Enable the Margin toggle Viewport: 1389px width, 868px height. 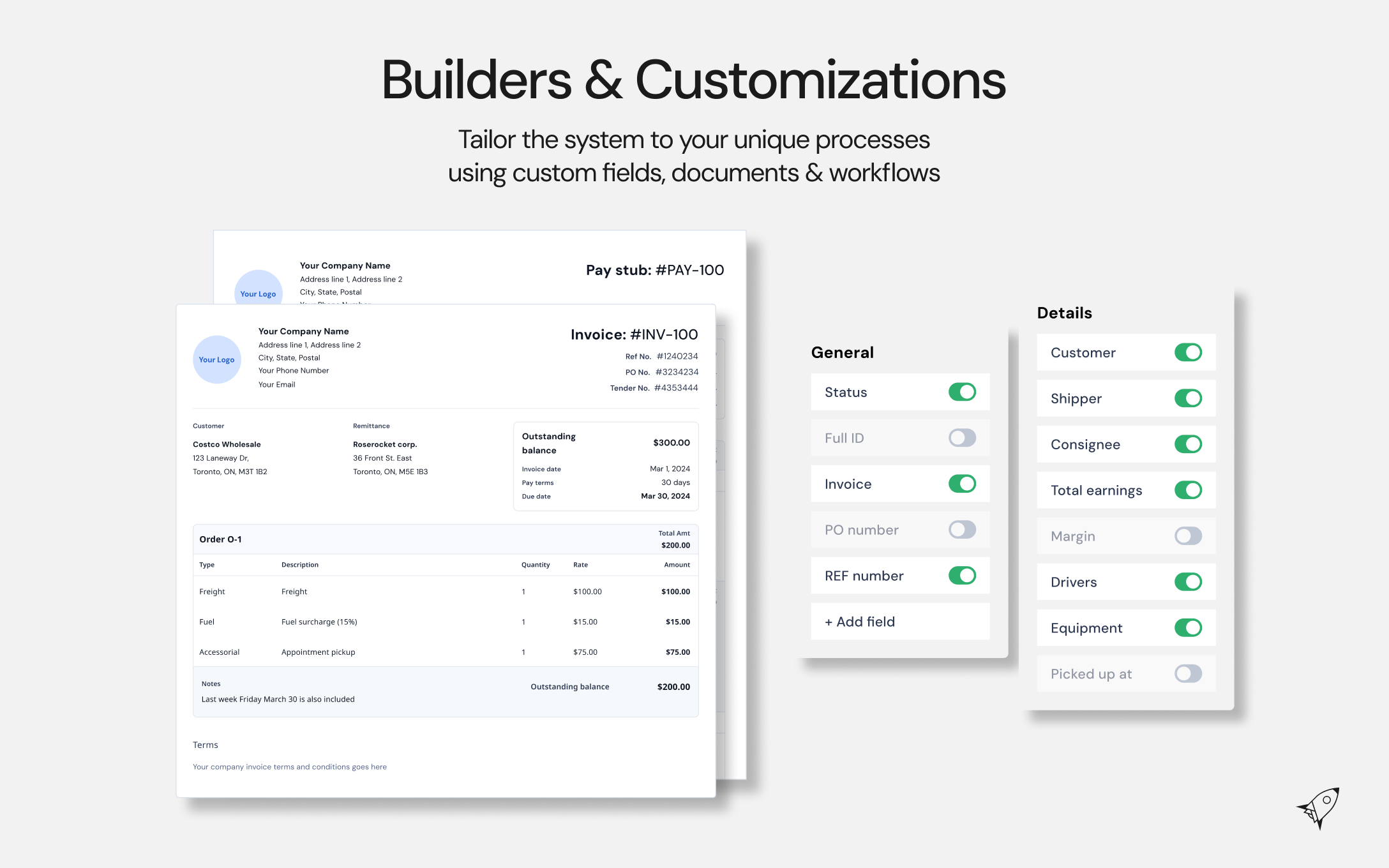point(1187,536)
